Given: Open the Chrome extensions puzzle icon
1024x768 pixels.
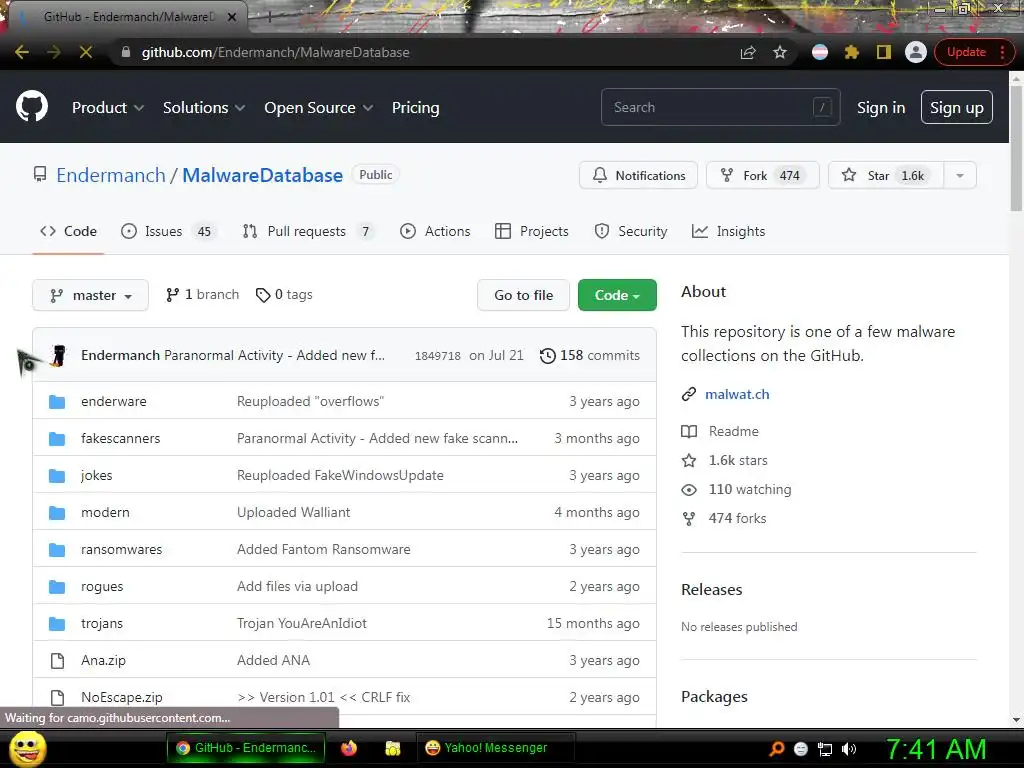Looking at the screenshot, I should (852, 52).
